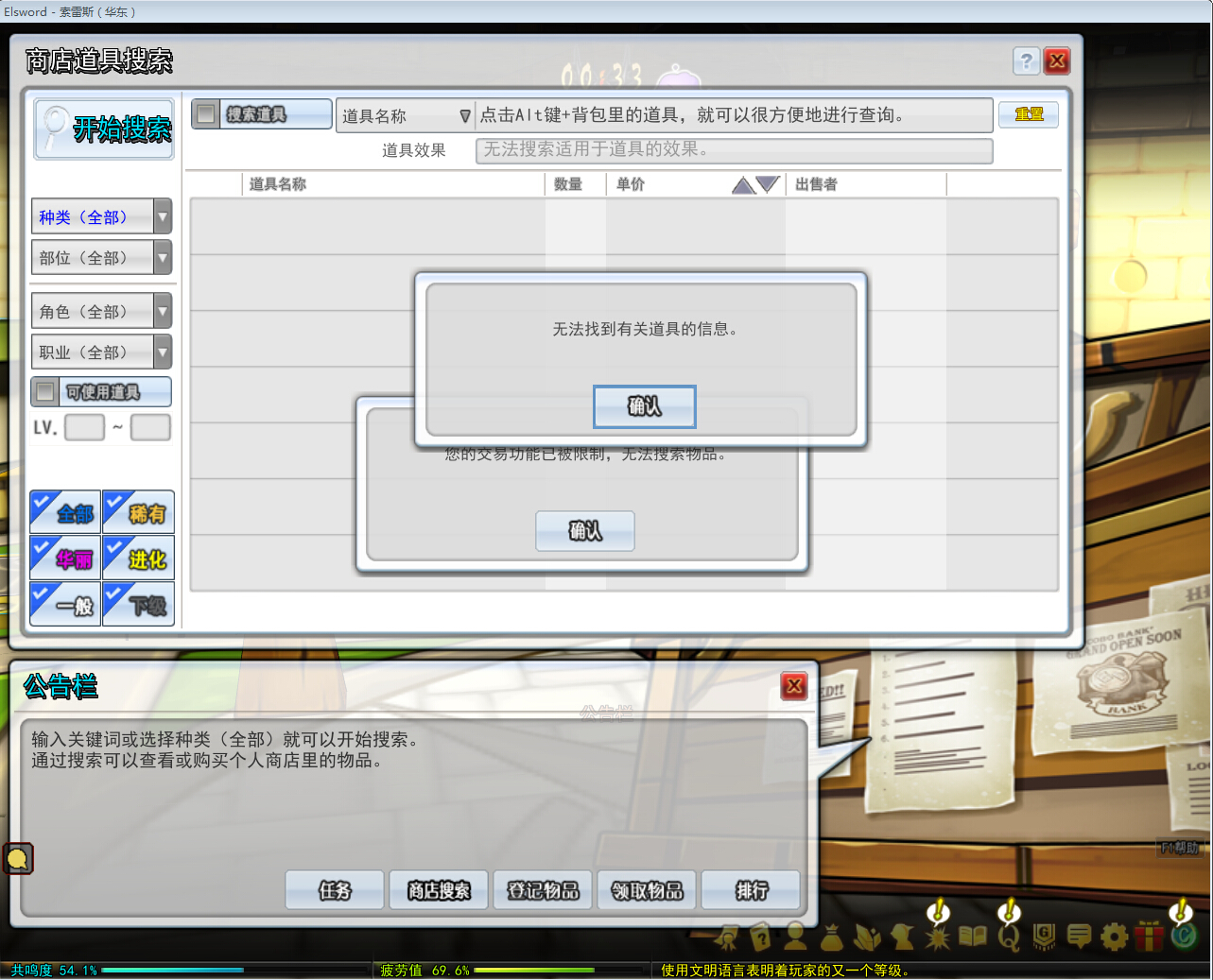Click the 任务 tab in 公告栏
Screen dimensions: 1213x980
(x=335, y=890)
